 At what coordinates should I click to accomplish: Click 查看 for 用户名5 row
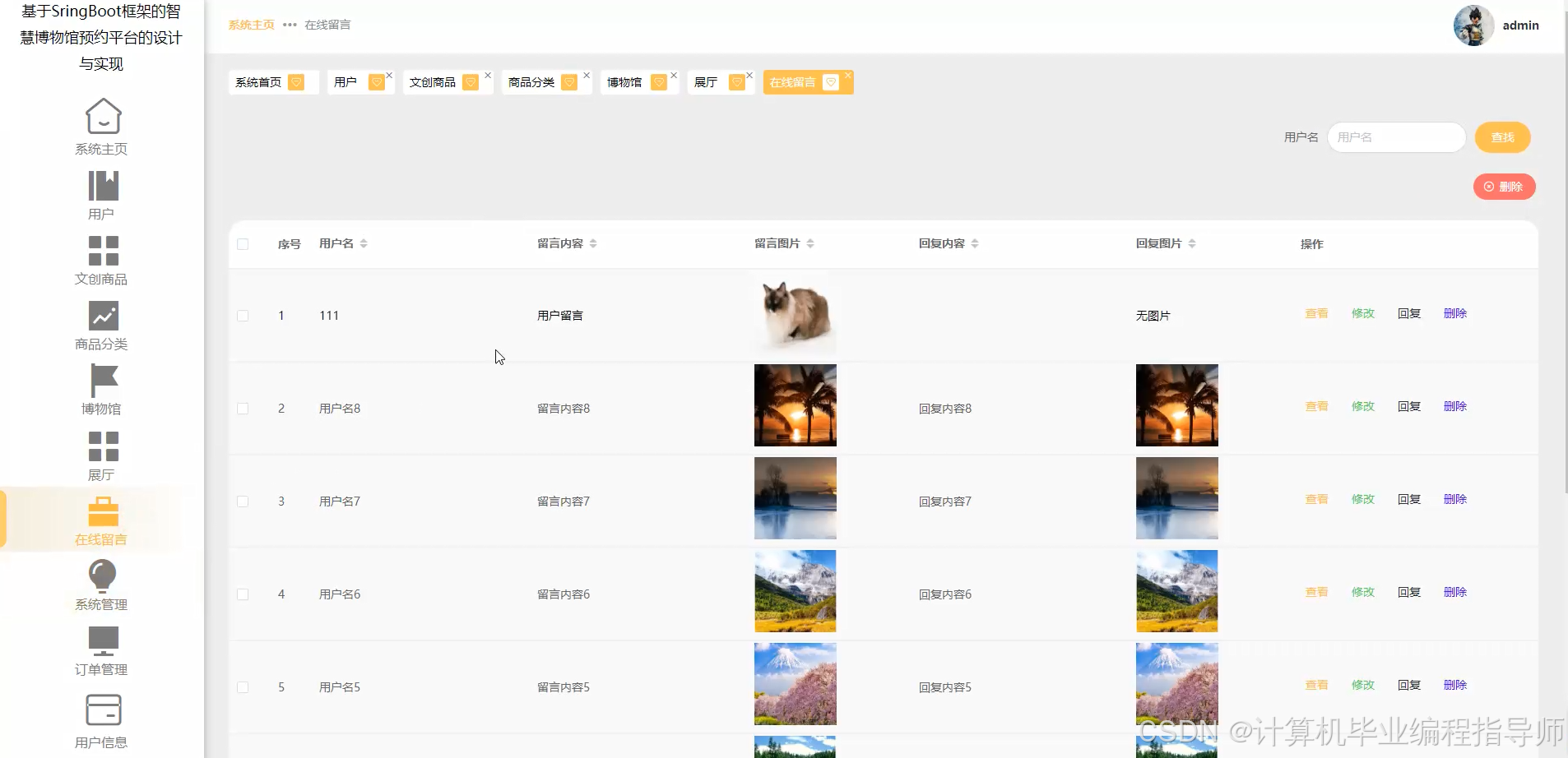[1317, 685]
